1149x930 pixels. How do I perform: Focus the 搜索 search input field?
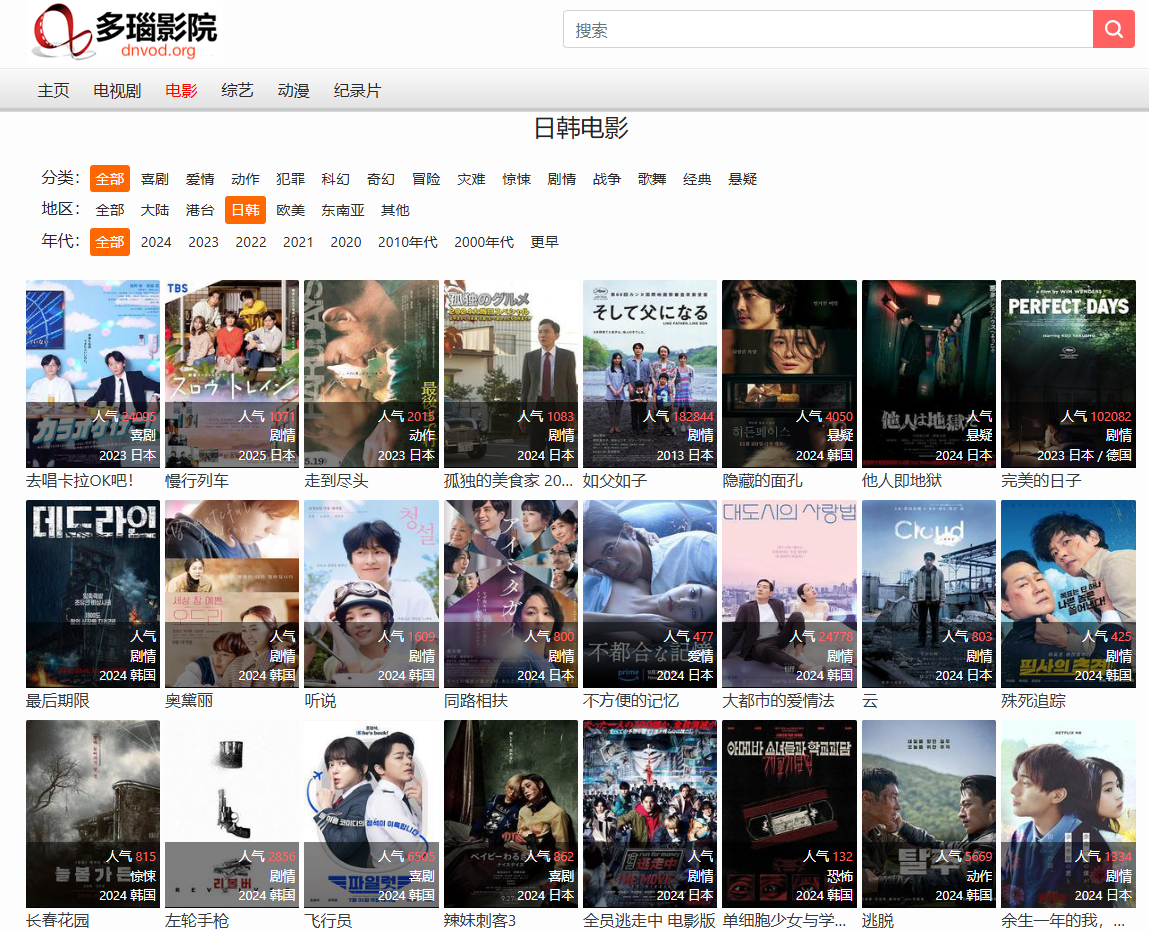pos(828,29)
